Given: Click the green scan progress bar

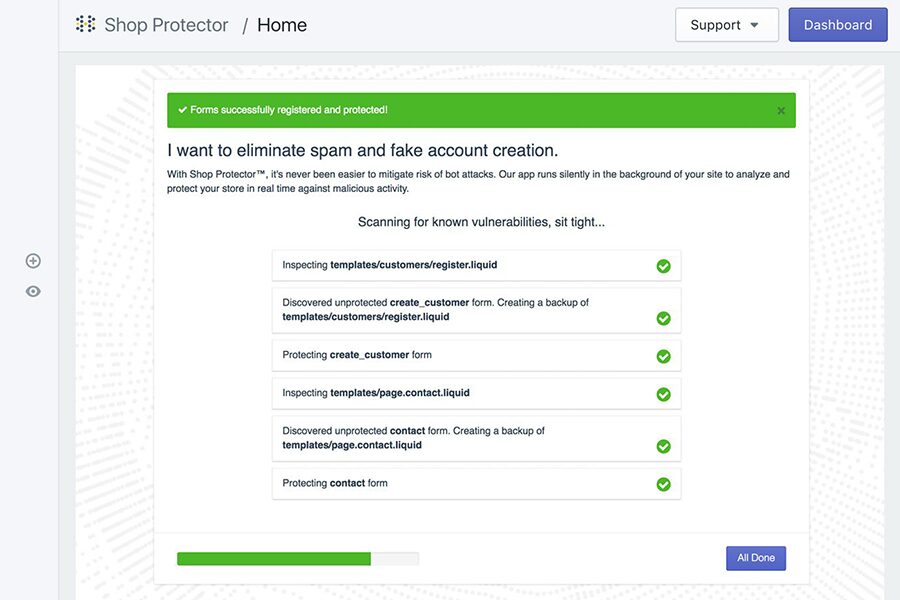Looking at the screenshot, I should pyautogui.click(x=298, y=558).
